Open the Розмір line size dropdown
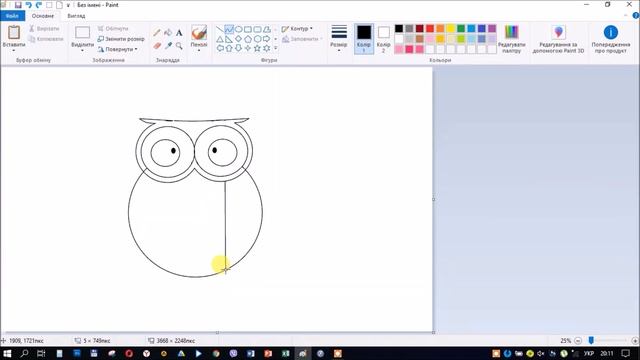 point(339,39)
